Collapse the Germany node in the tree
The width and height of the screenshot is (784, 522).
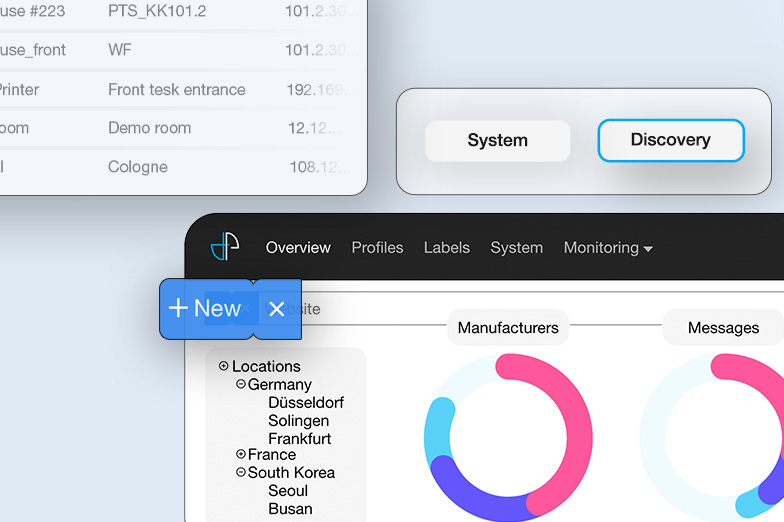tap(241, 384)
